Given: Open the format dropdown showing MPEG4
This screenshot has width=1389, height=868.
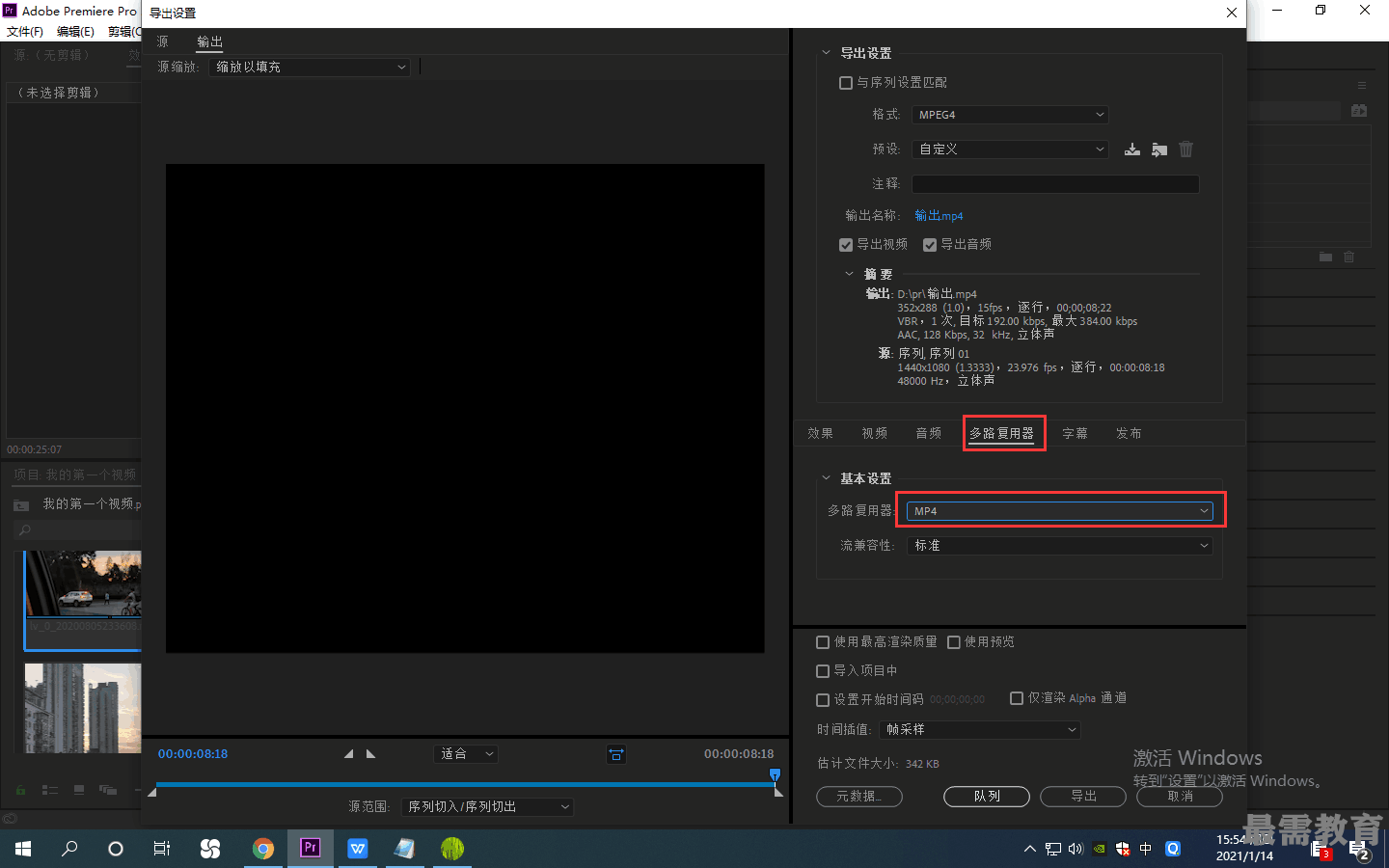Looking at the screenshot, I should [1010, 115].
